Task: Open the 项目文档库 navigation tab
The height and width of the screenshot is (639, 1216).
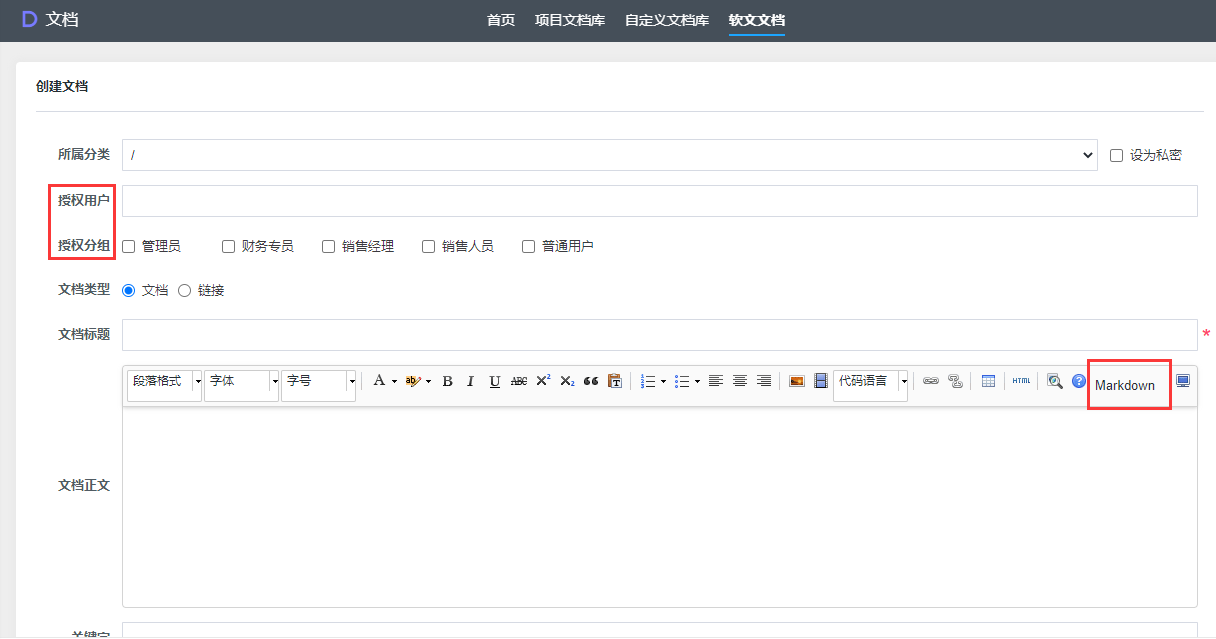Action: (x=570, y=20)
